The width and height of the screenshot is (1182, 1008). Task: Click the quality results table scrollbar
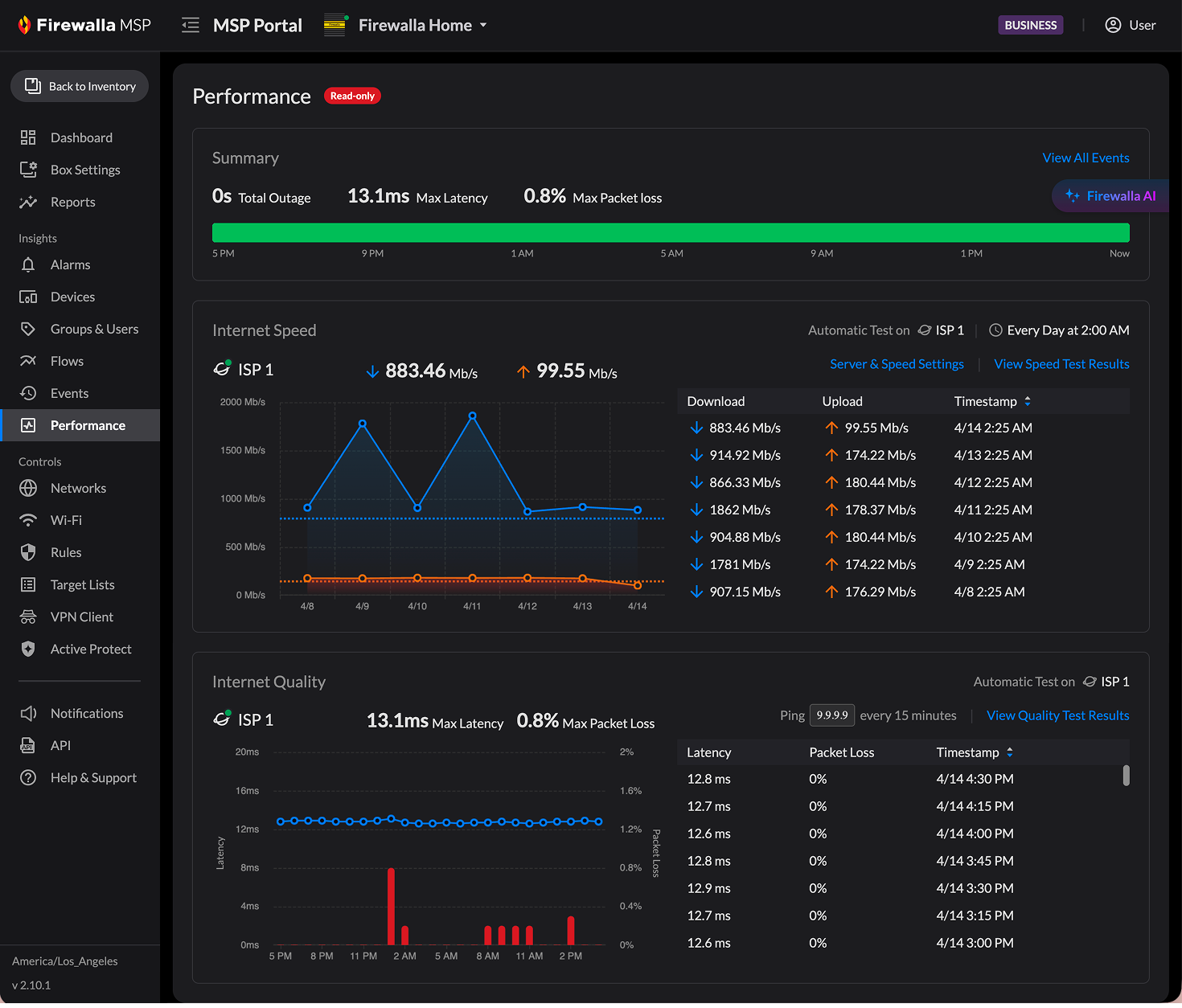pos(1126,775)
